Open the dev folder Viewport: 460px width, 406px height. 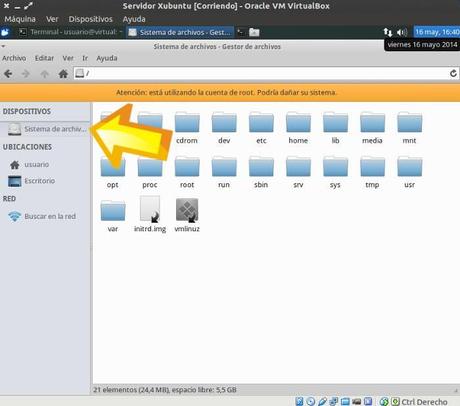[224, 128]
